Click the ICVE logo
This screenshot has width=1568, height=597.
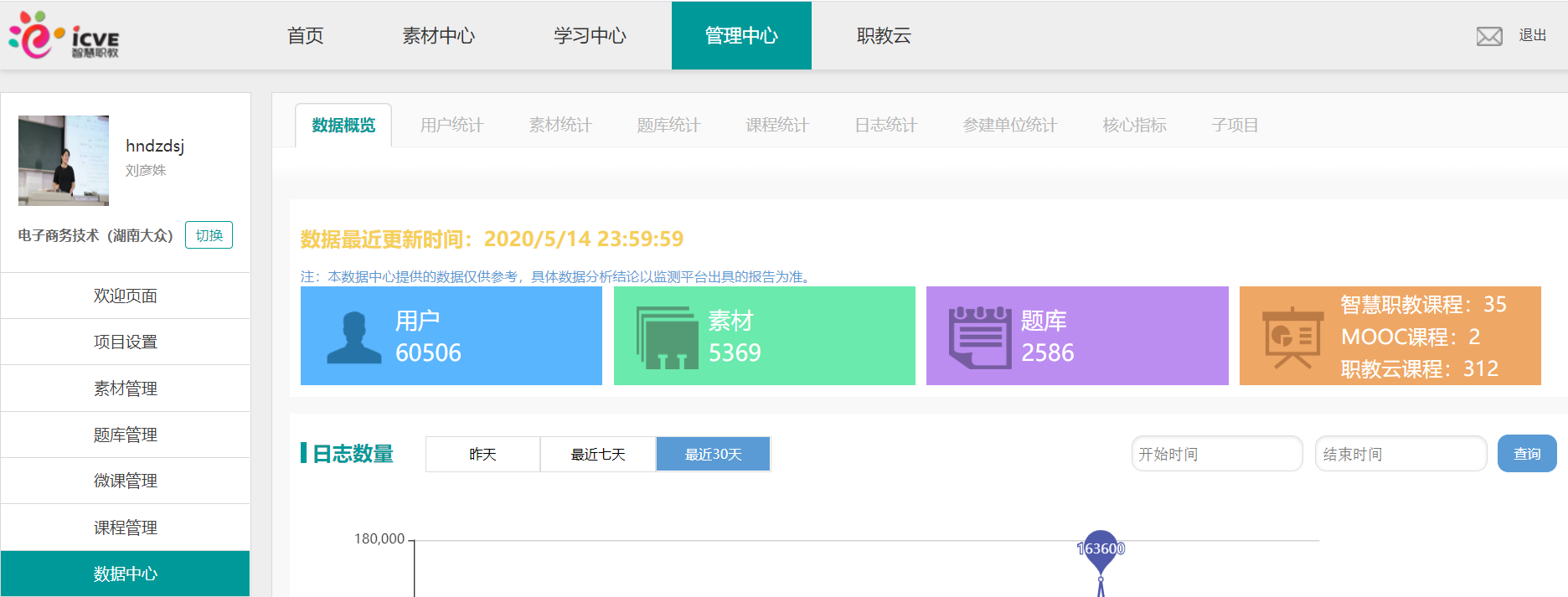click(x=64, y=35)
